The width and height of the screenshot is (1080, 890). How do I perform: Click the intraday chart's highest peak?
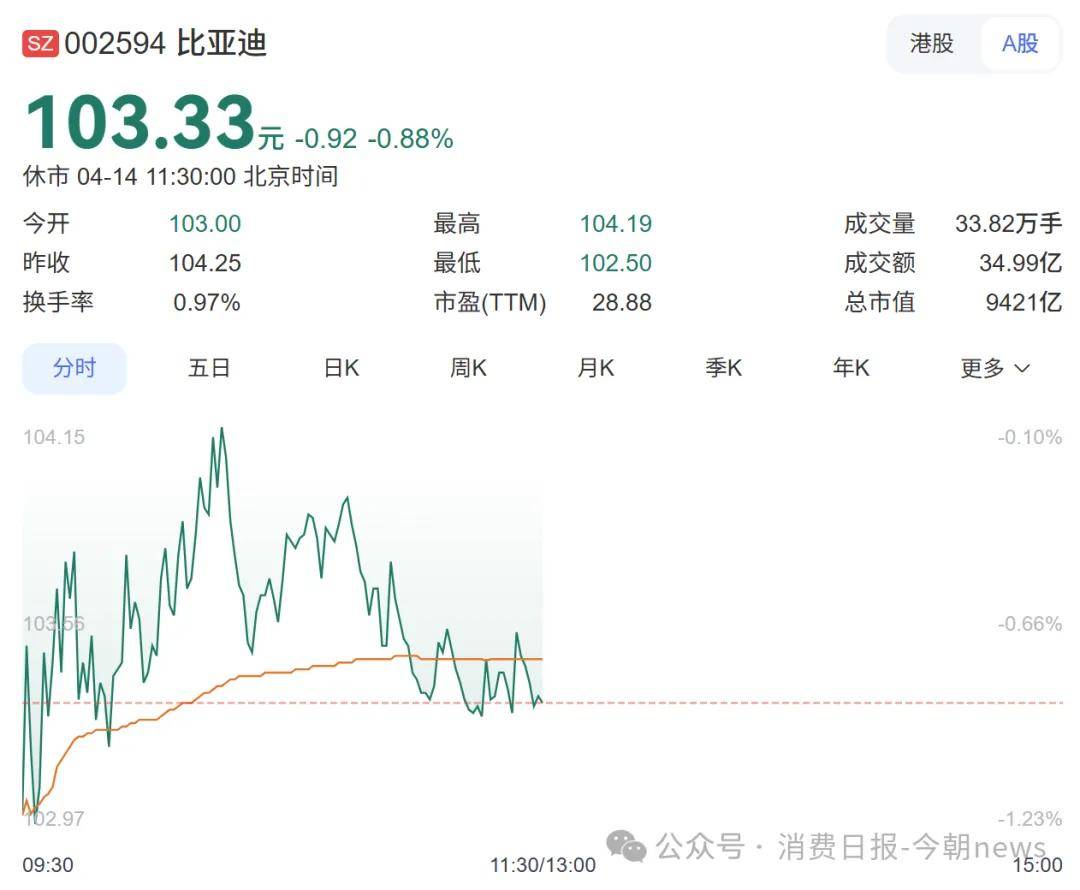click(x=222, y=428)
